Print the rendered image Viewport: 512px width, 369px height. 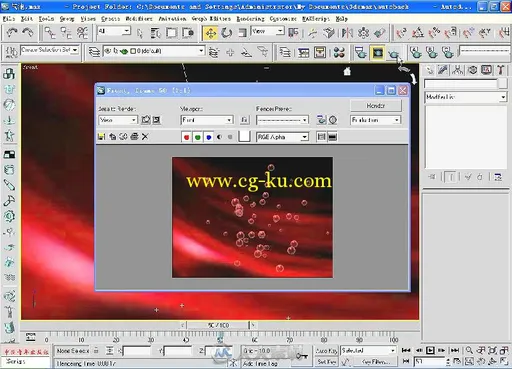pos(134,136)
